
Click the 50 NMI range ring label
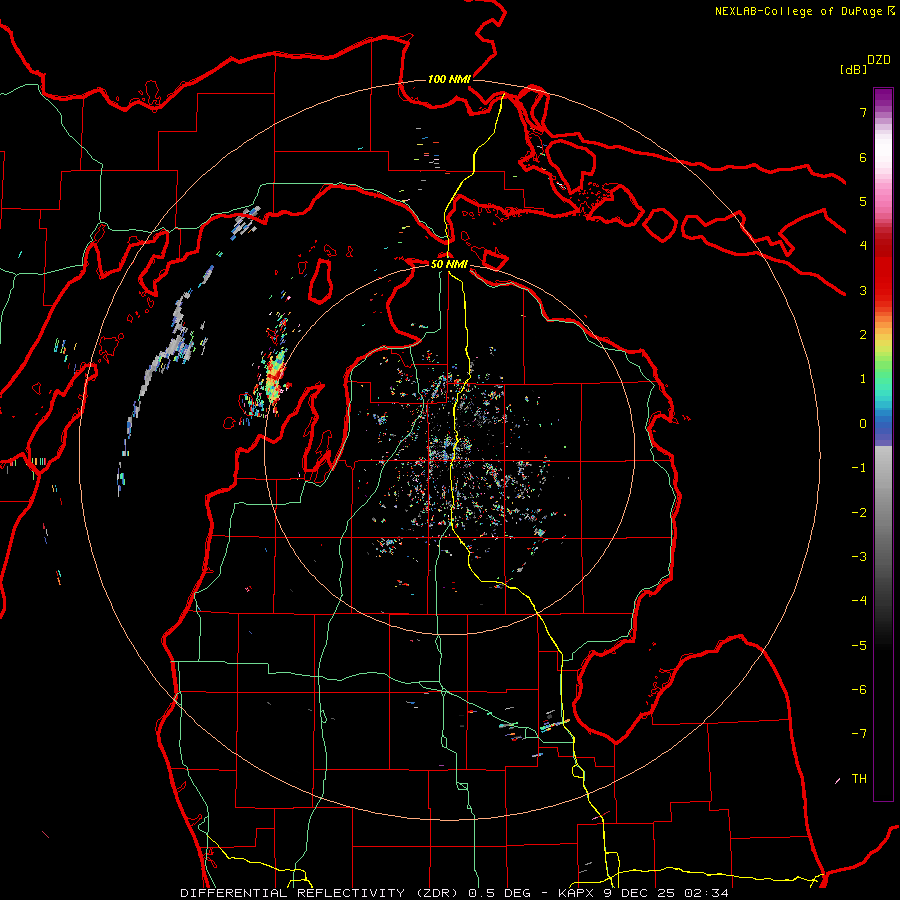point(449,264)
